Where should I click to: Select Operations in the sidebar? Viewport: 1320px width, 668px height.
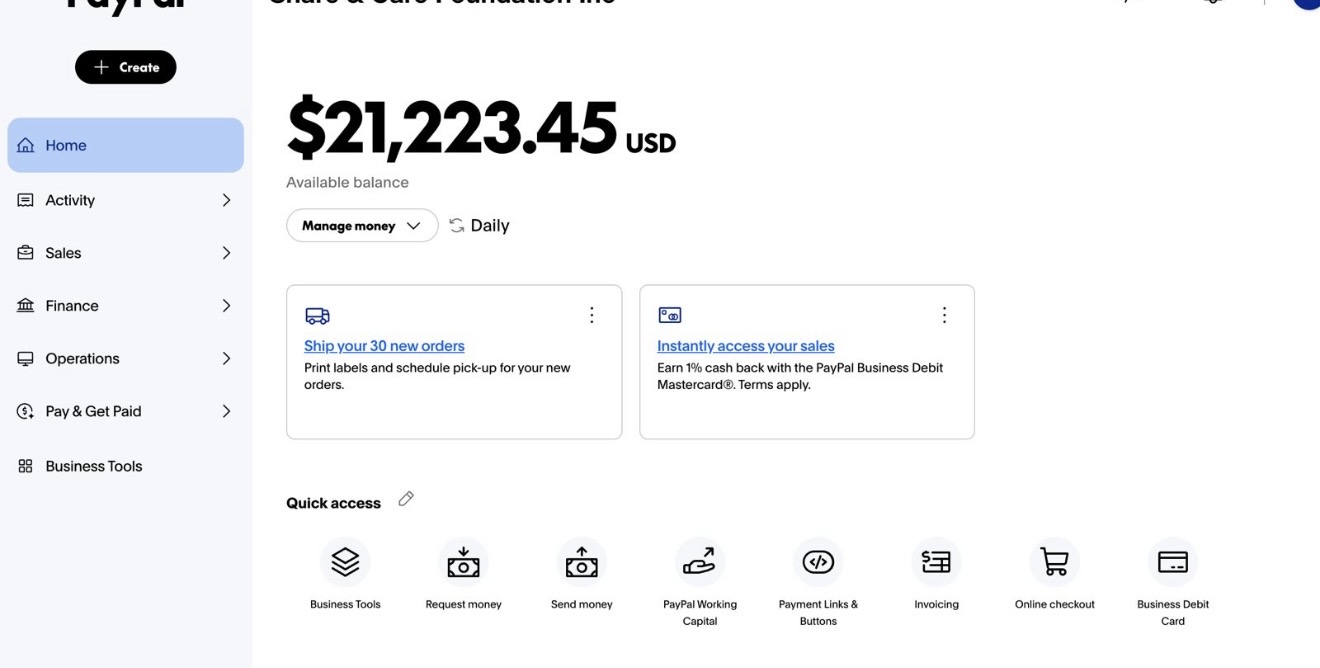click(x=126, y=358)
